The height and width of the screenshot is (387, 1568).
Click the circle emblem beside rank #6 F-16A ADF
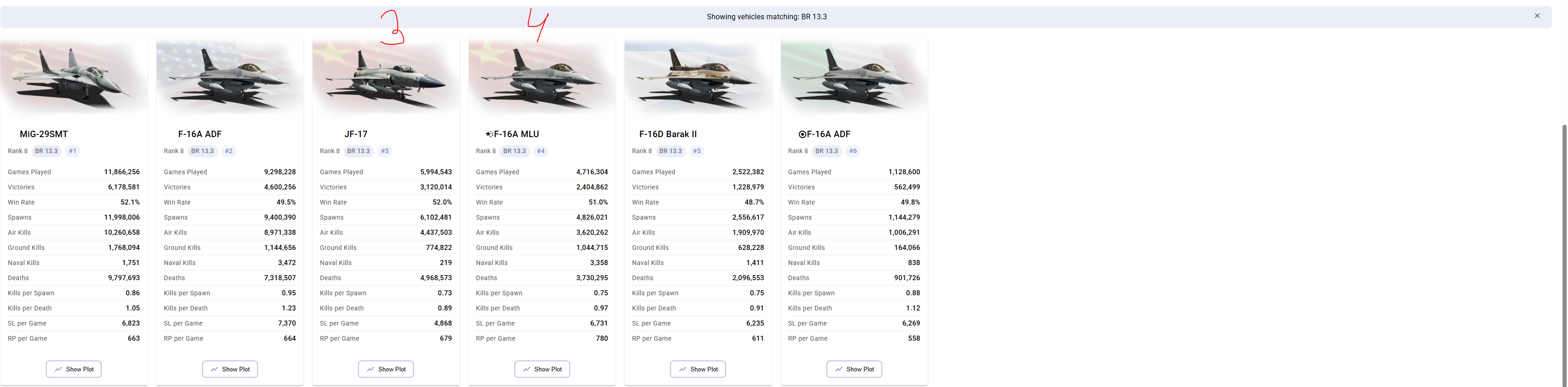click(x=802, y=134)
